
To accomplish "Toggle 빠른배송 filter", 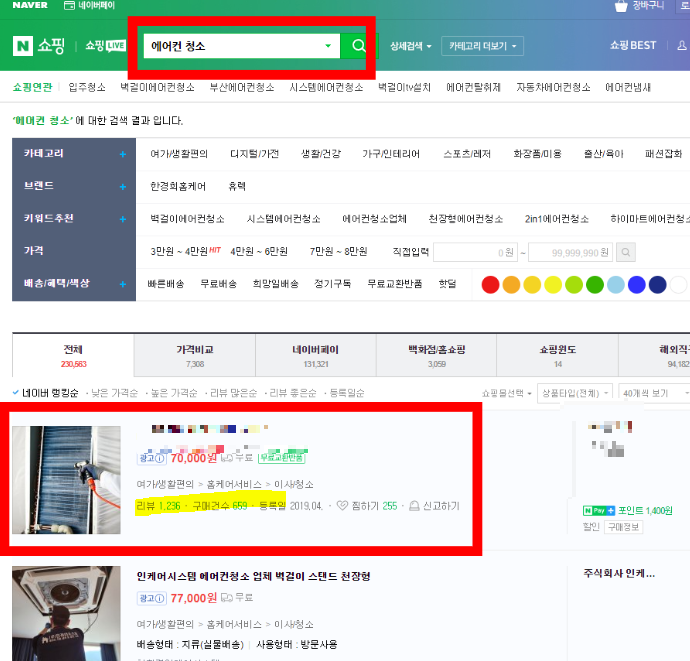I will (166, 284).
